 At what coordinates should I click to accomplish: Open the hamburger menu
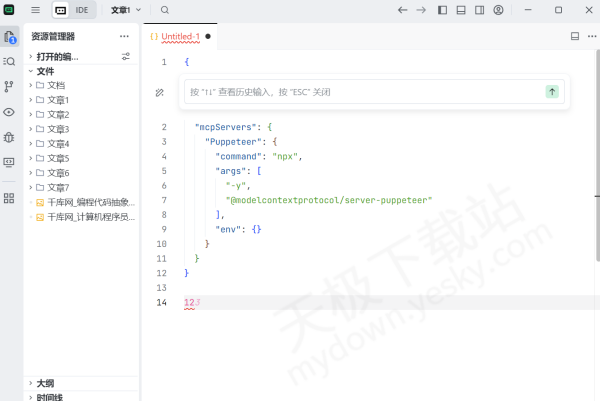coord(35,10)
